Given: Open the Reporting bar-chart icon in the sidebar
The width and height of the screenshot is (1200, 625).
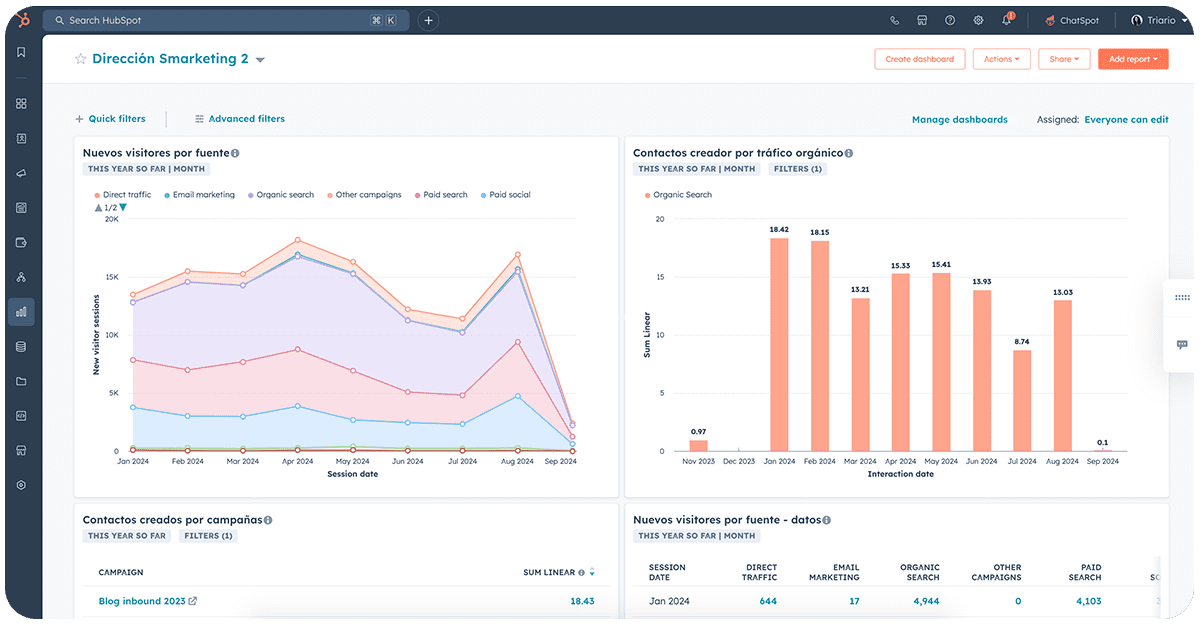Looking at the screenshot, I should (21, 312).
